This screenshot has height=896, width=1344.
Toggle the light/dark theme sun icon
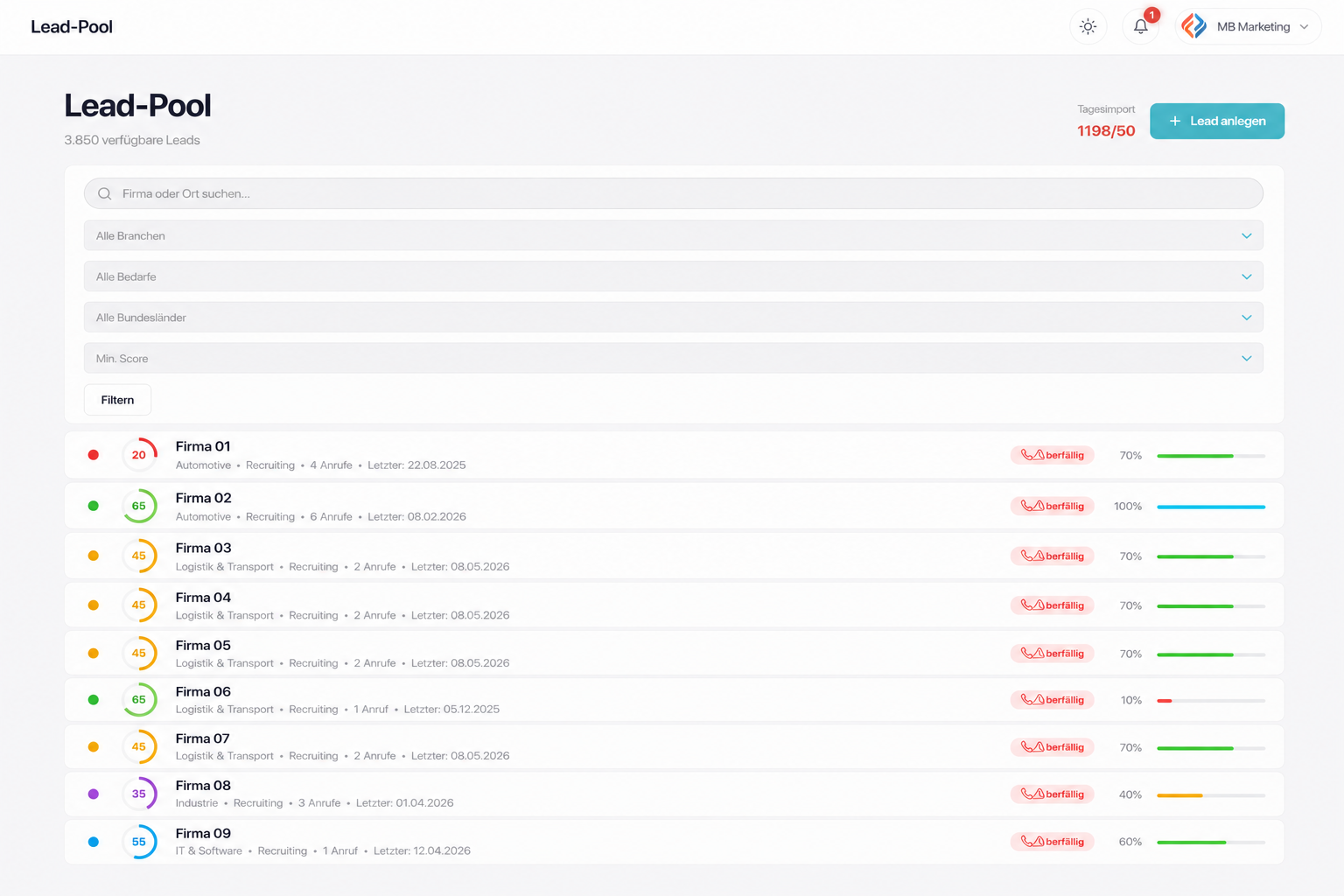click(1088, 27)
